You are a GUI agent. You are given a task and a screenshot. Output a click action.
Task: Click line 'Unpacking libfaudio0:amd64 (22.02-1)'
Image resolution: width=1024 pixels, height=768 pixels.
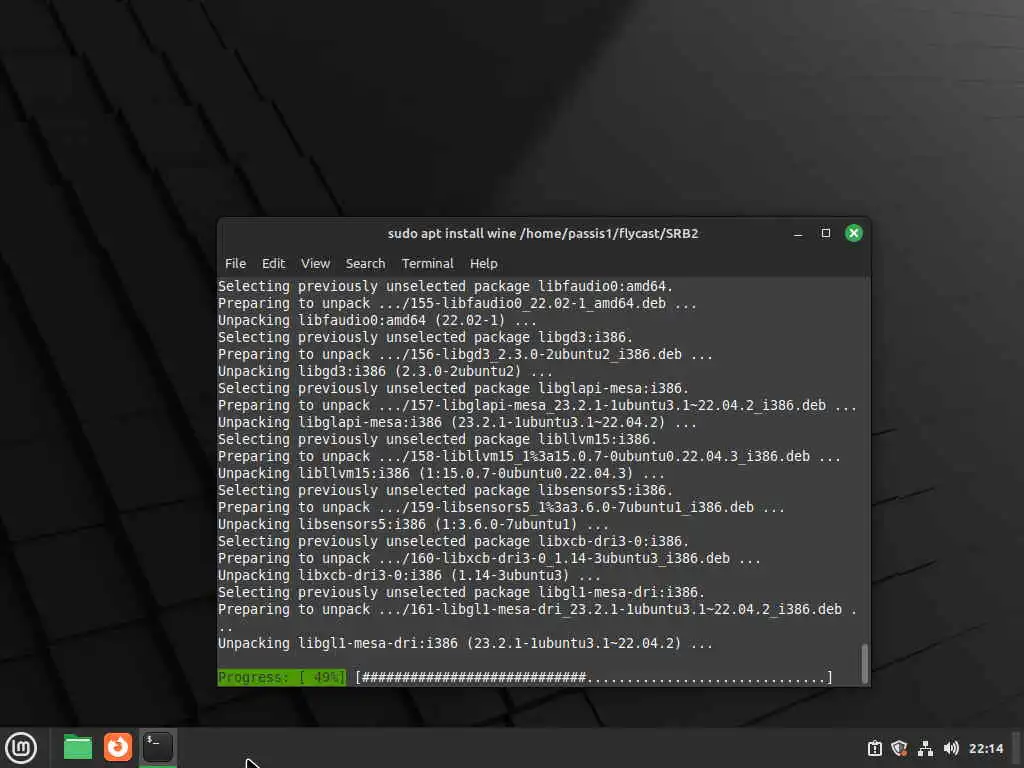coord(377,321)
